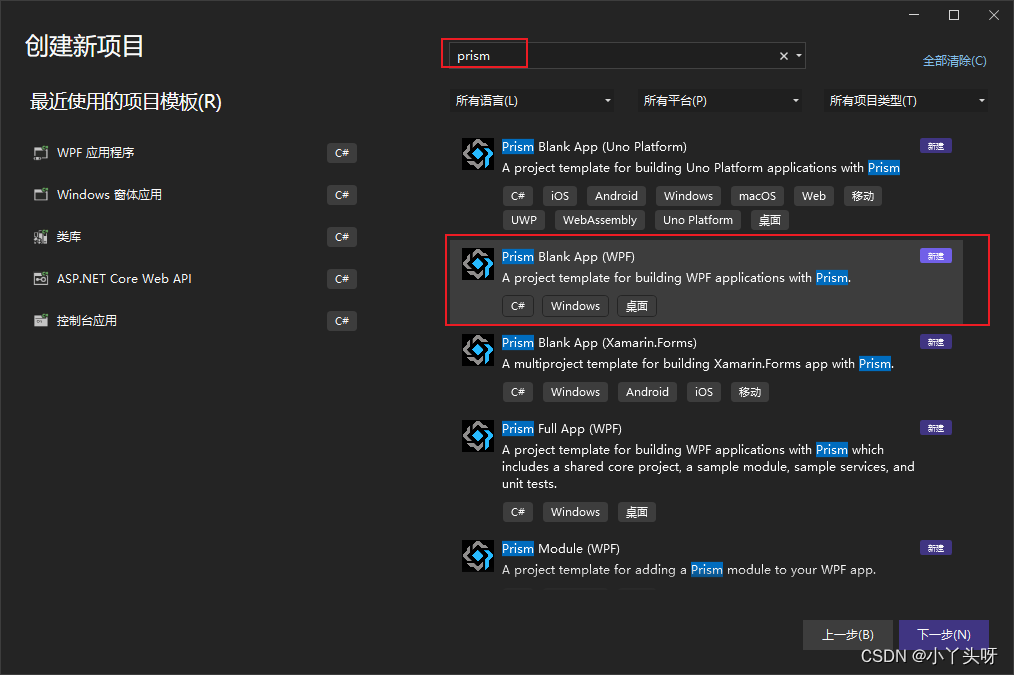Viewport: 1014px width, 675px height.
Task: Click the Prism Blank App (Xamarin.Forms) template icon
Action: [x=478, y=350]
